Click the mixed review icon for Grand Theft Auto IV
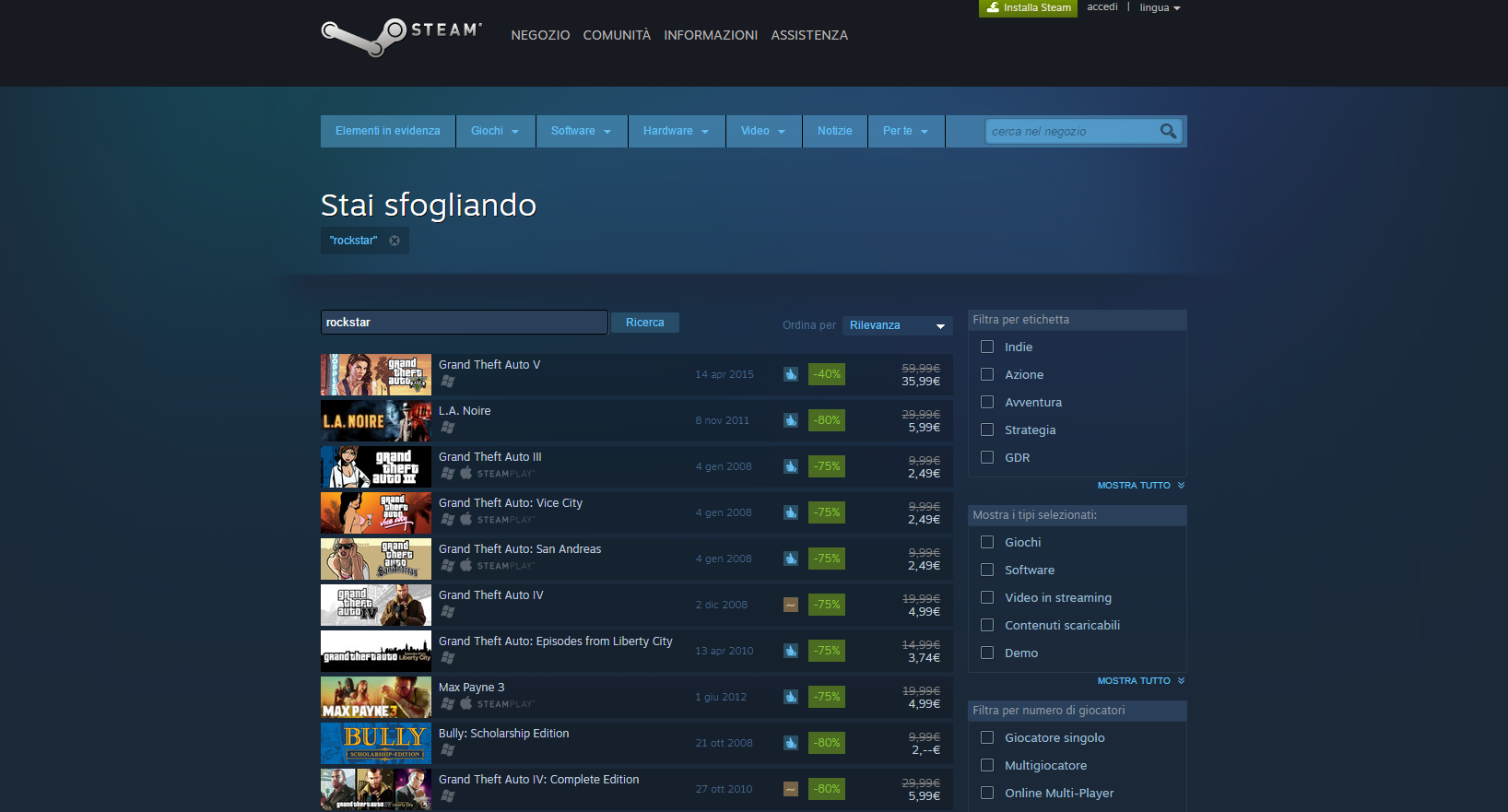 tap(791, 605)
